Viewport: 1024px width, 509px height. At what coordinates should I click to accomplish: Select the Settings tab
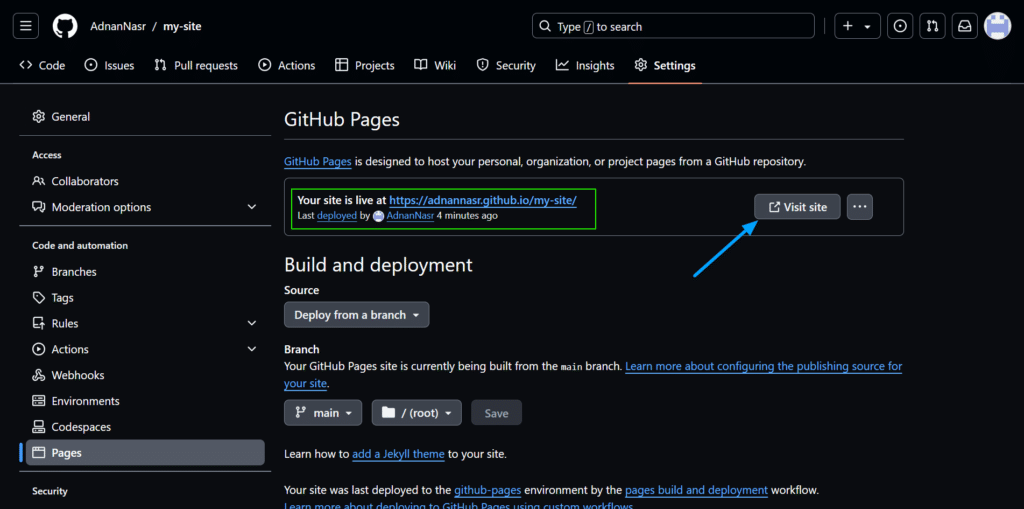(x=665, y=65)
